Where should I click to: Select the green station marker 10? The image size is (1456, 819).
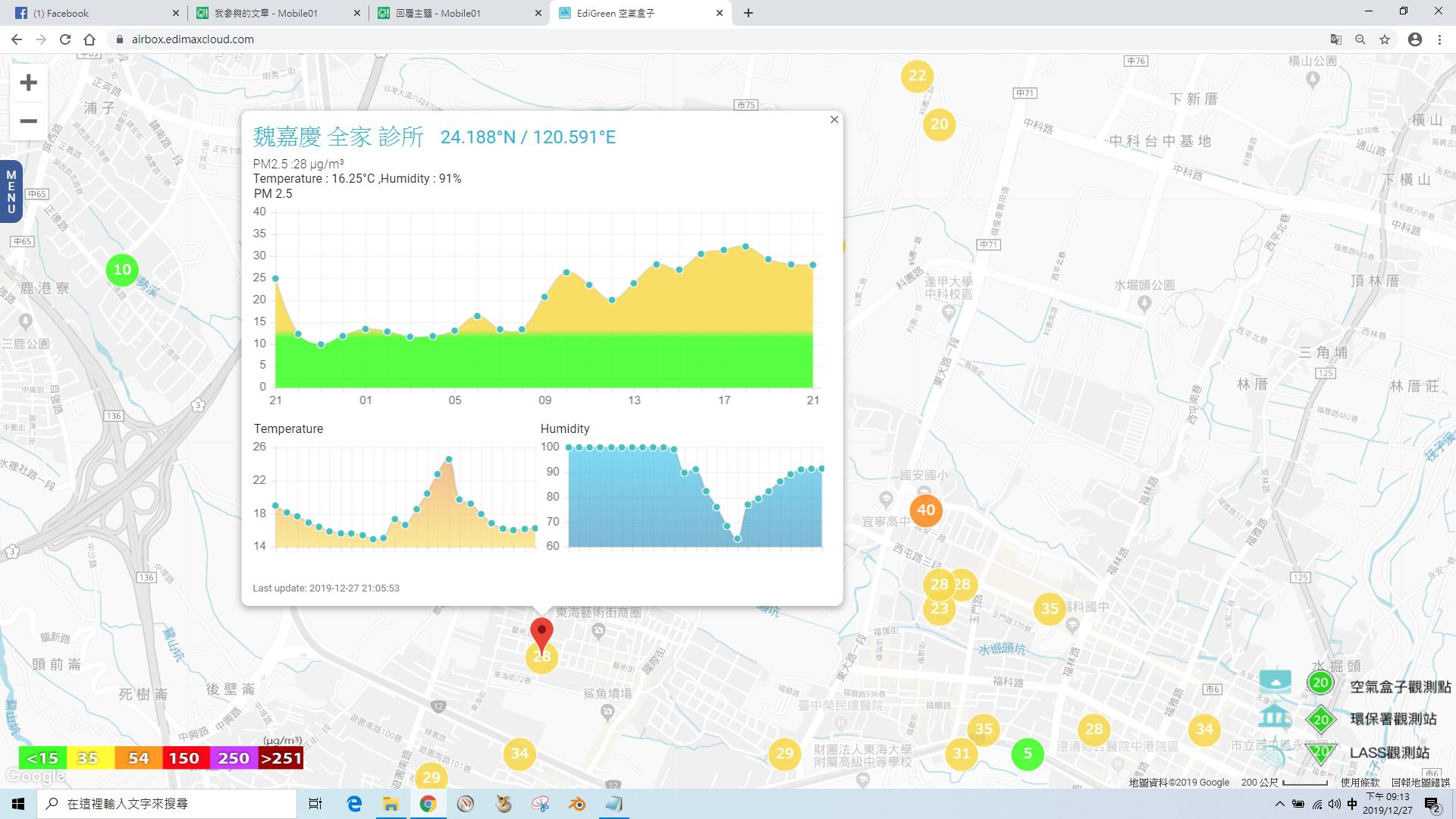(x=122, y=269)
